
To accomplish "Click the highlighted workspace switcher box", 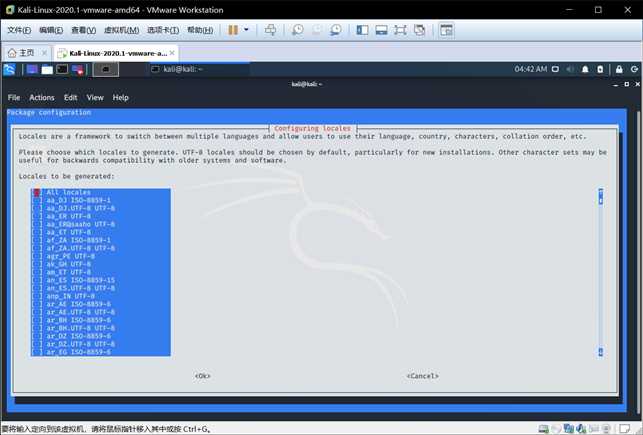I will (x=106, y=69).
